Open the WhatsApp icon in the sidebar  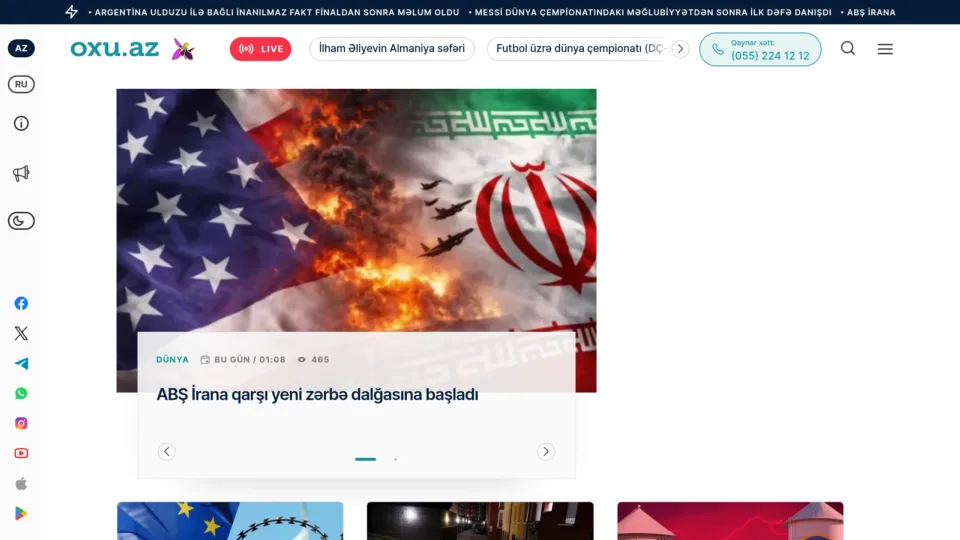coord(21,393)
